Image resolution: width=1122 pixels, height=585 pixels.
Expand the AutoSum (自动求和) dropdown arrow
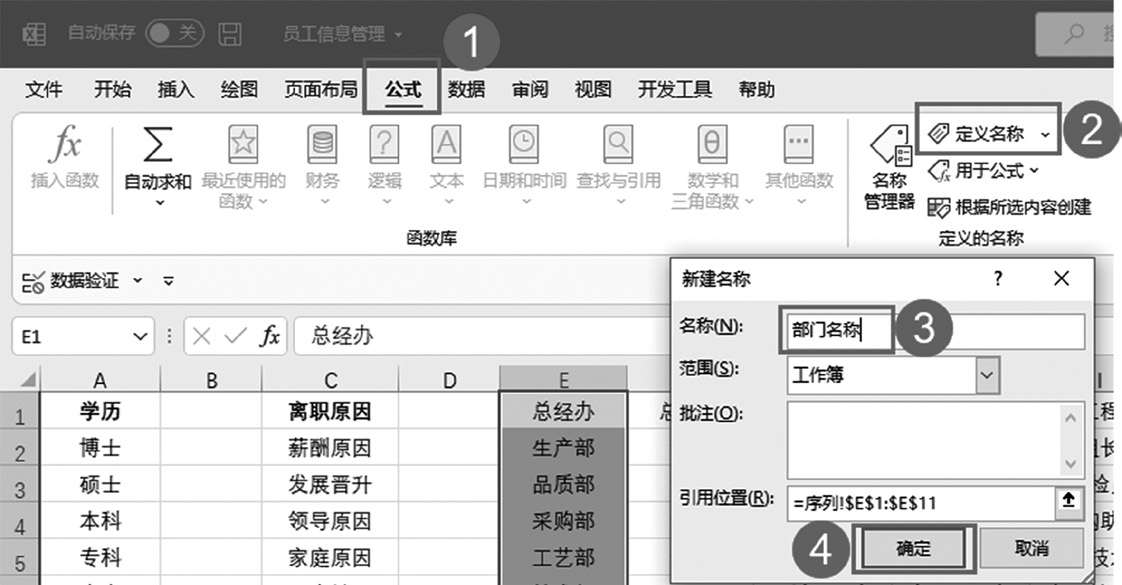click(159, 203)
